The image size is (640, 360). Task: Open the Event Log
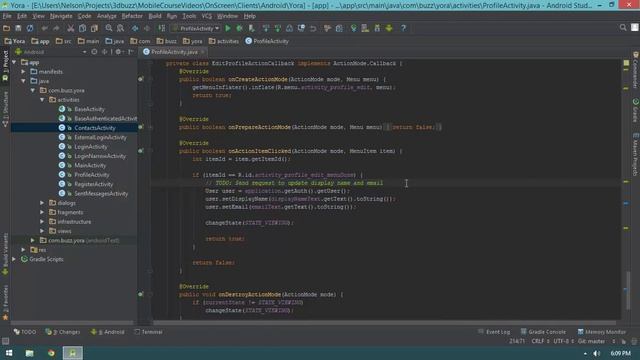point(494,332)
